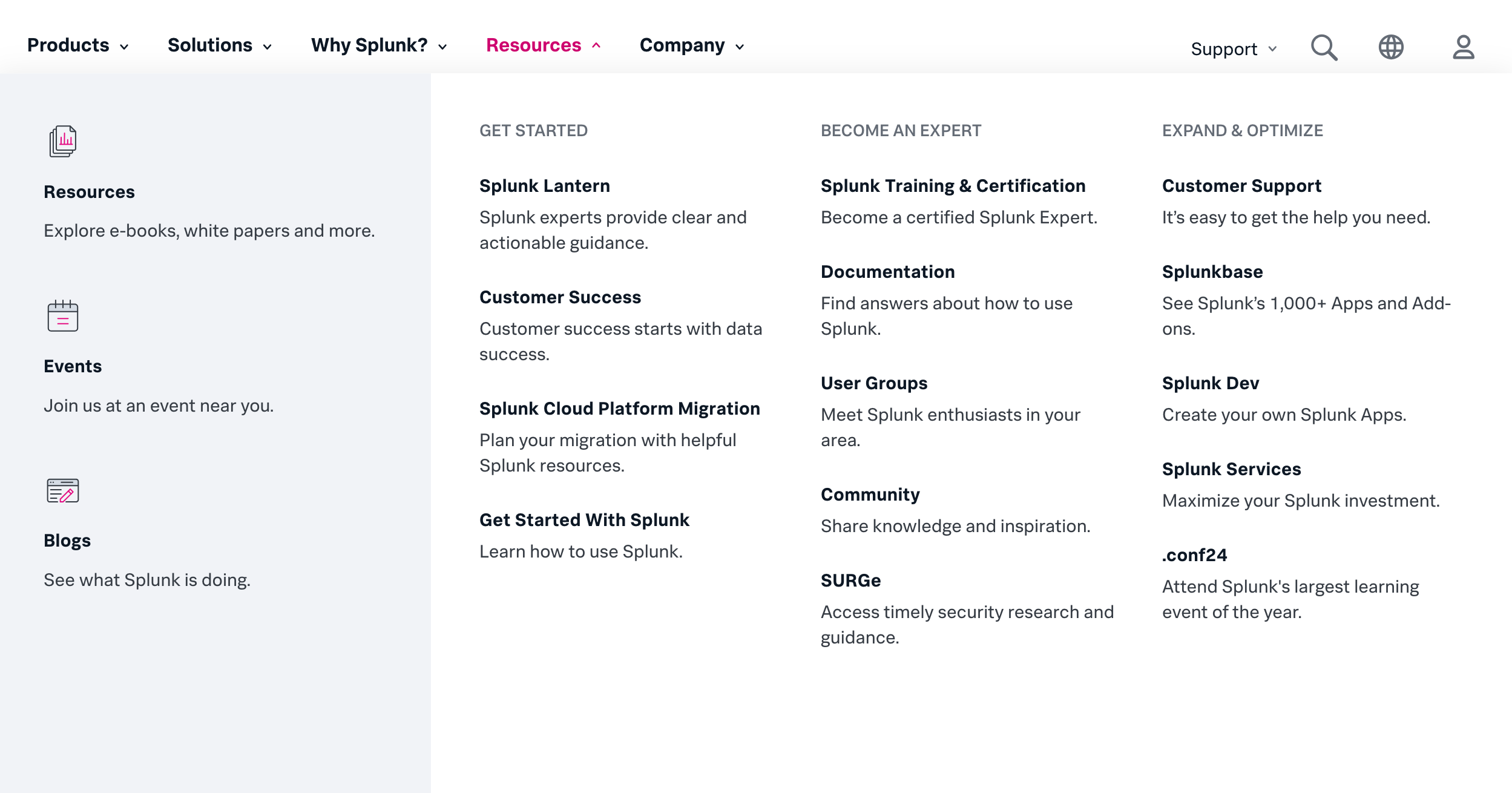The image size is (1512, 793).
Task: Expand the Solutions dropdown menu
Action: point(219,45)
